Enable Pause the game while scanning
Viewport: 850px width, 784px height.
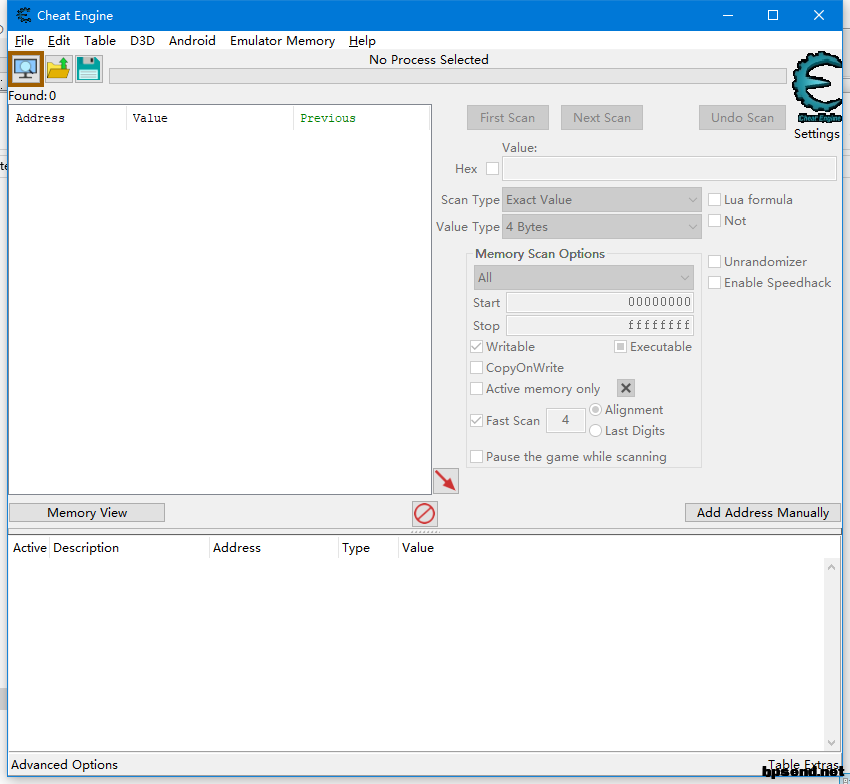[x=476, y=457]
